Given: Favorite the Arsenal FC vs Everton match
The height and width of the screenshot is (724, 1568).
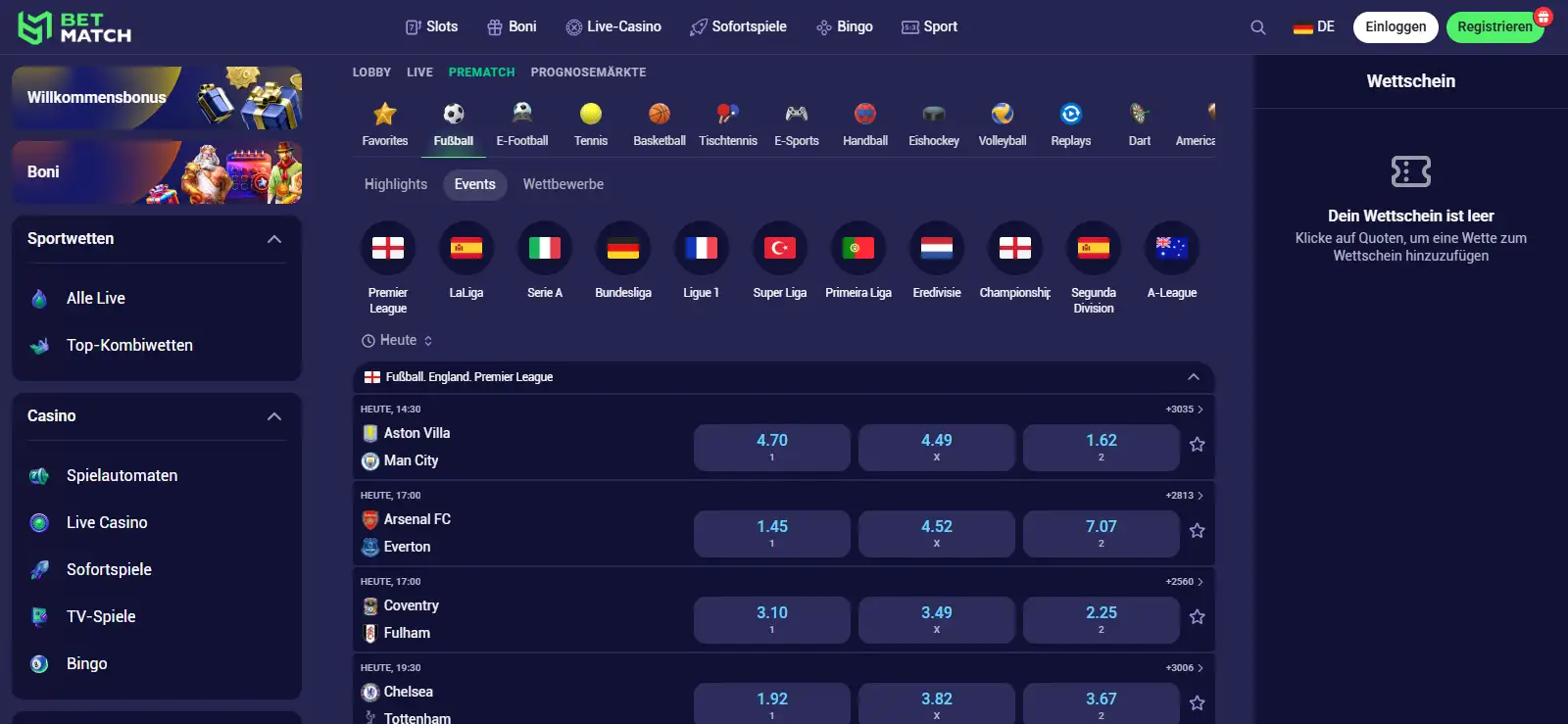Looking at the screenshot, I should tap(1197, 531).
